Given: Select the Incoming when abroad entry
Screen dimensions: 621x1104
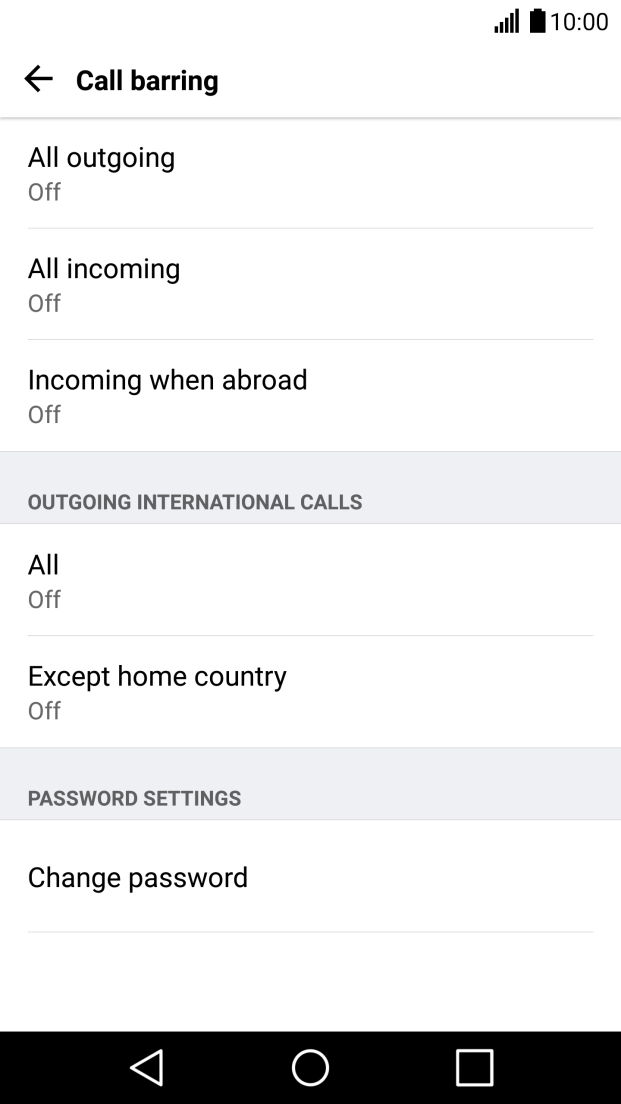Looking at the screenshot, I should pyautogui.click(x=310, y=394).
